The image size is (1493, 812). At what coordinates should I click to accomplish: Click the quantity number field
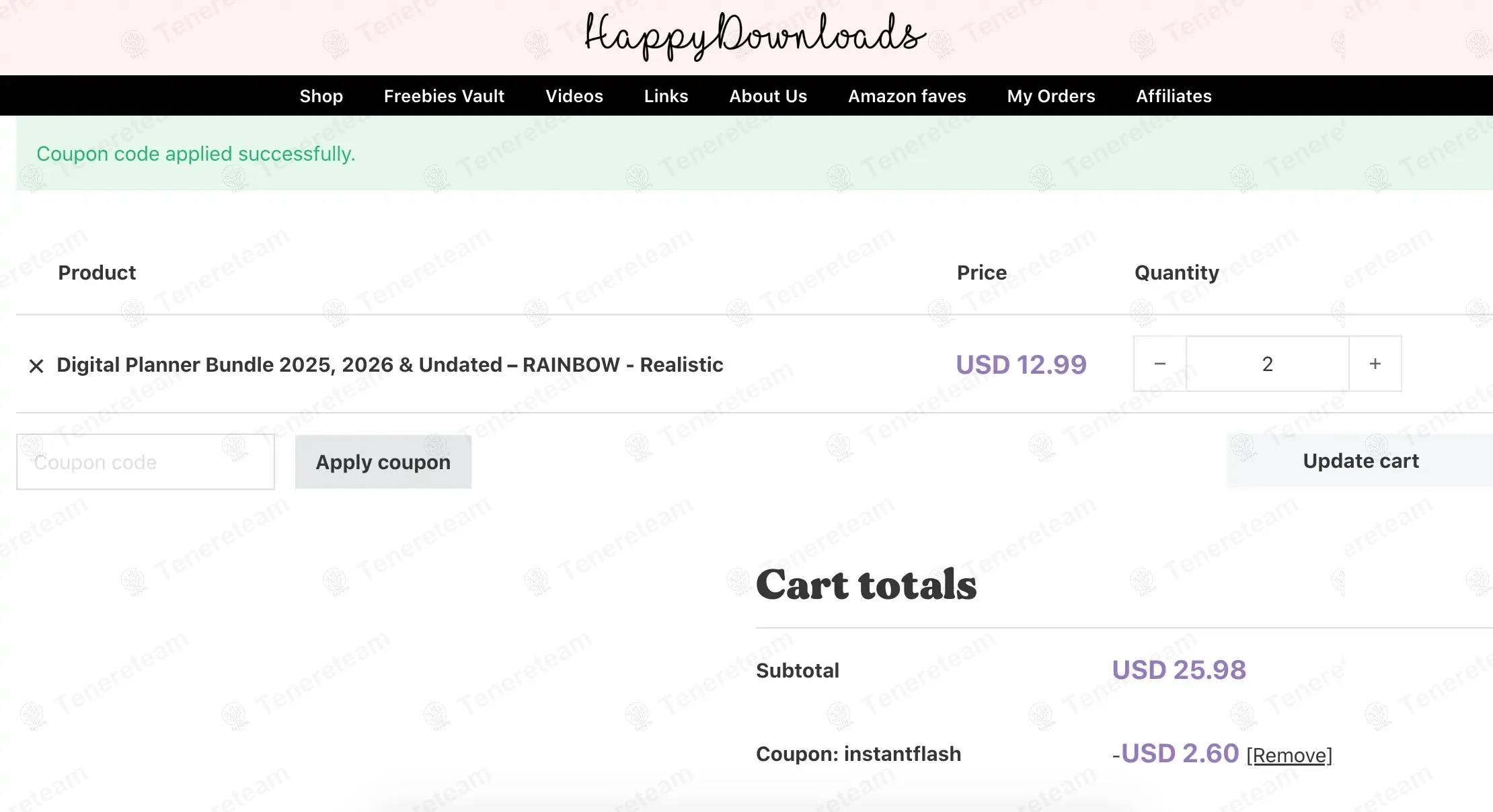[1268, 364]
